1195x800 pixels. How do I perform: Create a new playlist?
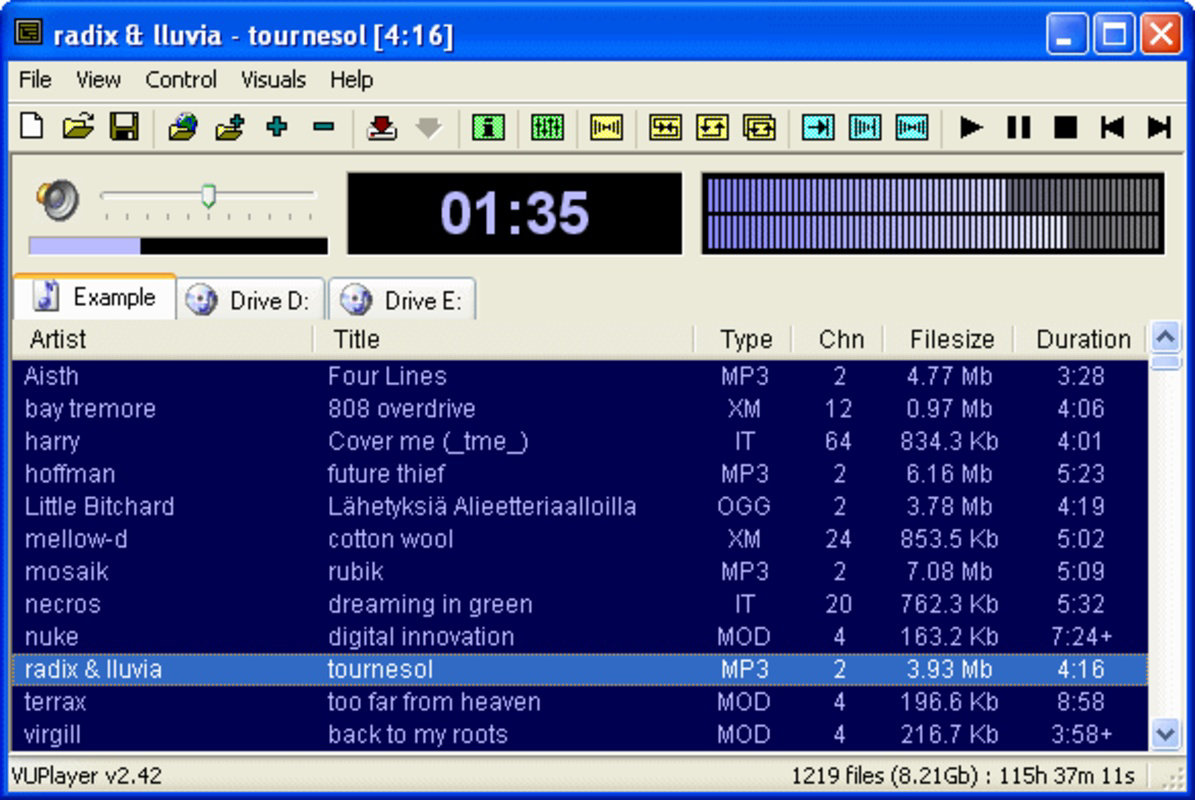[31, 127]
